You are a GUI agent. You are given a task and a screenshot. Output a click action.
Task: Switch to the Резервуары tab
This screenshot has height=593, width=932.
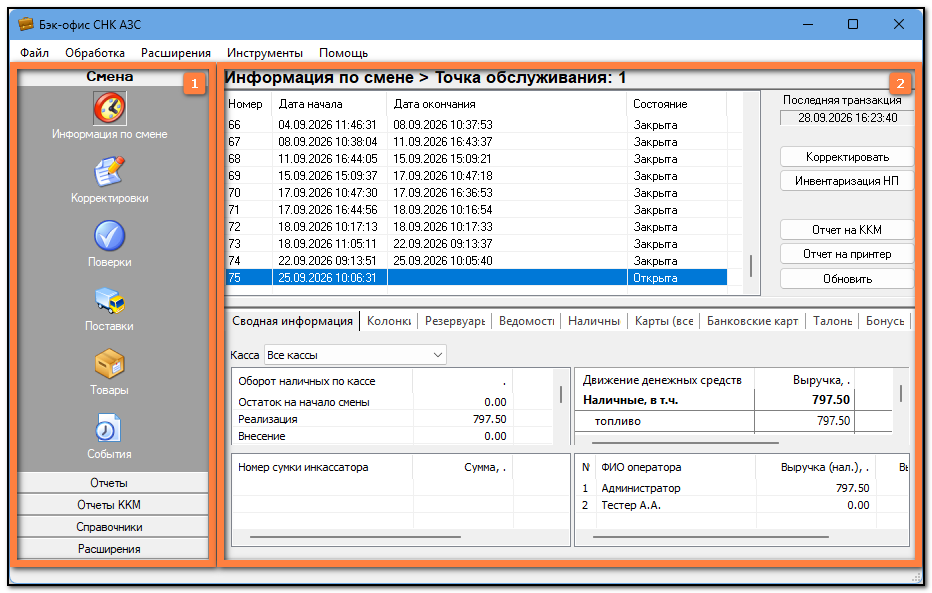(x=455, y=321)
